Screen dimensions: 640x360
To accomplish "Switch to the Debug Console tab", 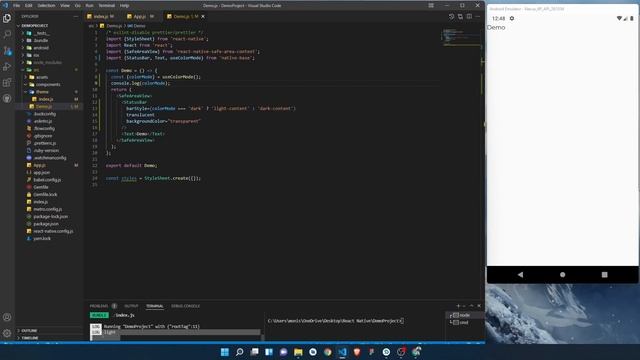I will click(x=185, y=306).
